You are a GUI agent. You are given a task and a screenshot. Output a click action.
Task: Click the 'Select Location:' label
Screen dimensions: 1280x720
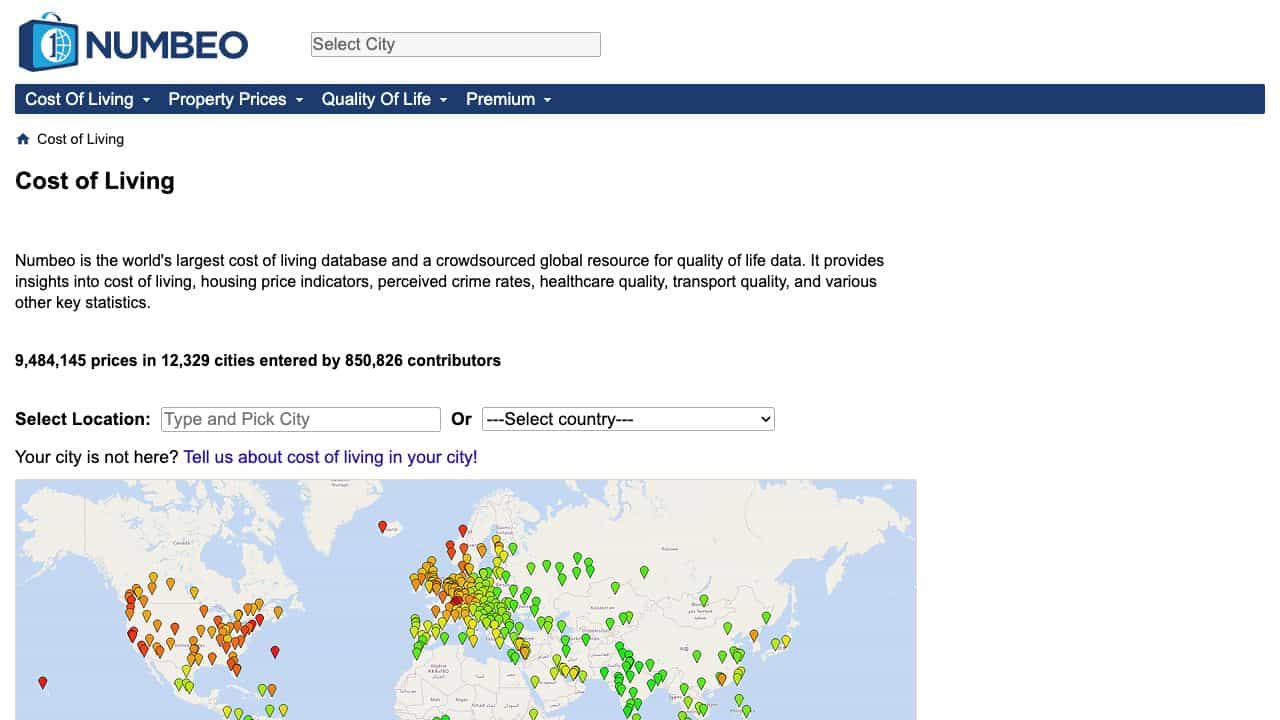coord(83,419)
